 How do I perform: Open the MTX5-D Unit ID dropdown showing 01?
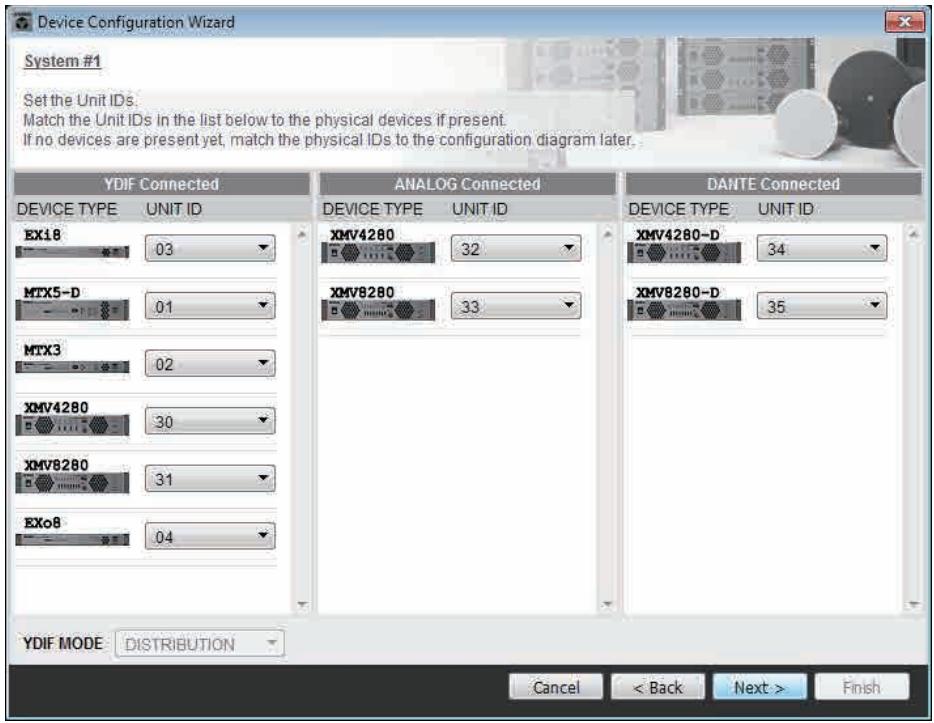coord(210,306)
